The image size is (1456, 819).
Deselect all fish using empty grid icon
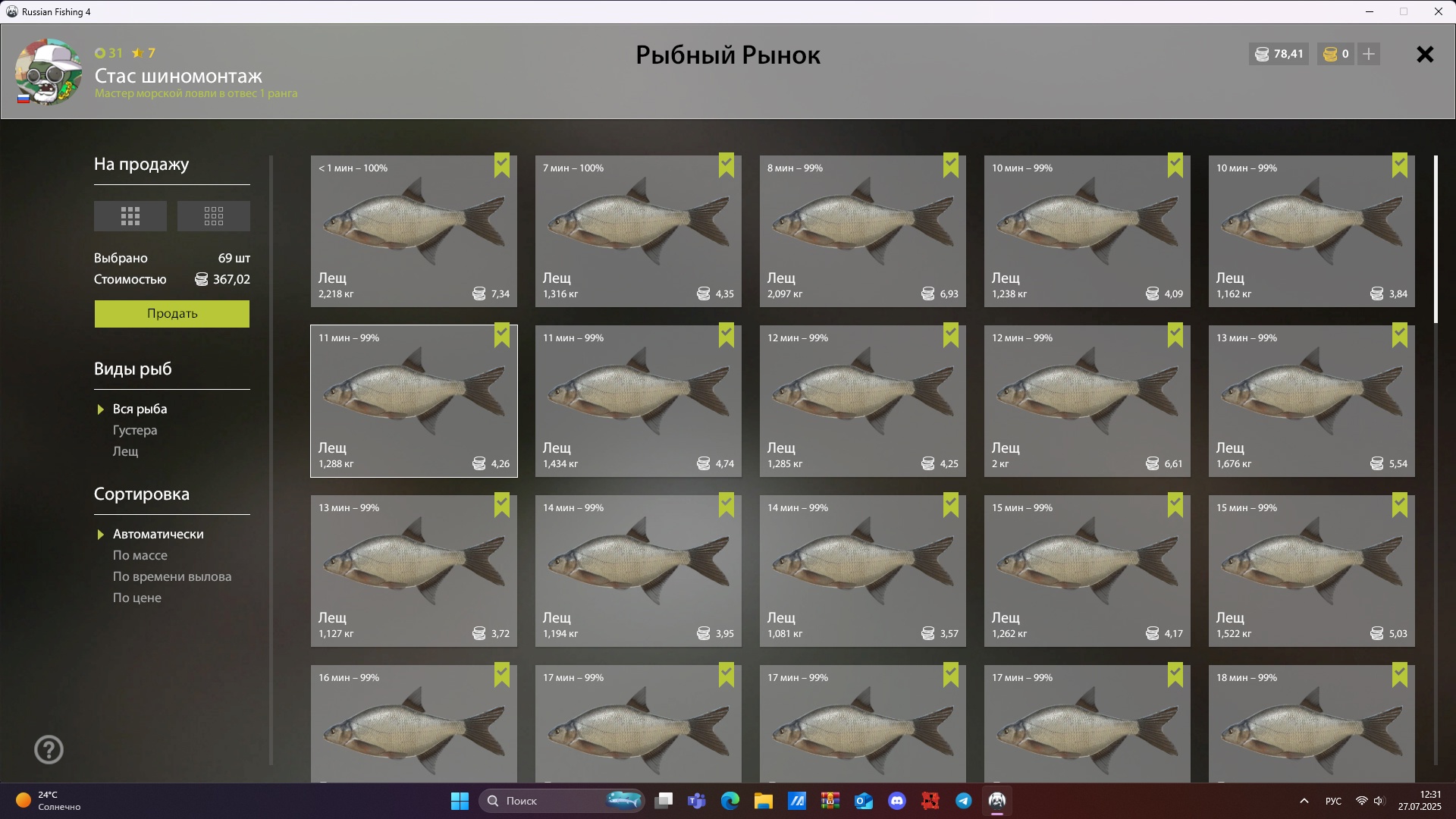tap(214, 216)
